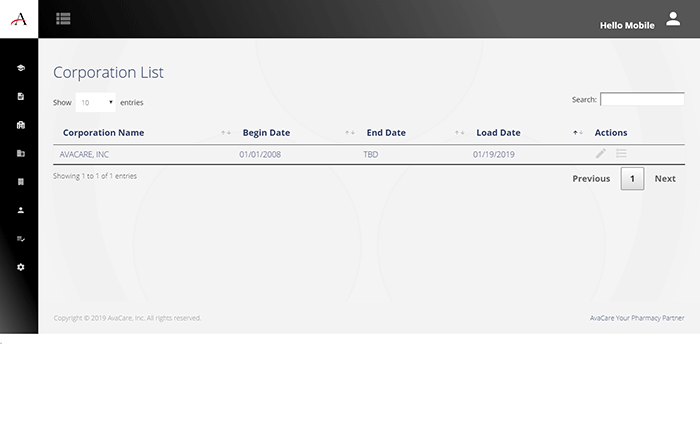700x435 pixels.
Task: Open the checklist tasks sidebar icon
Action: pyautogui.click(x=21, y=238)
